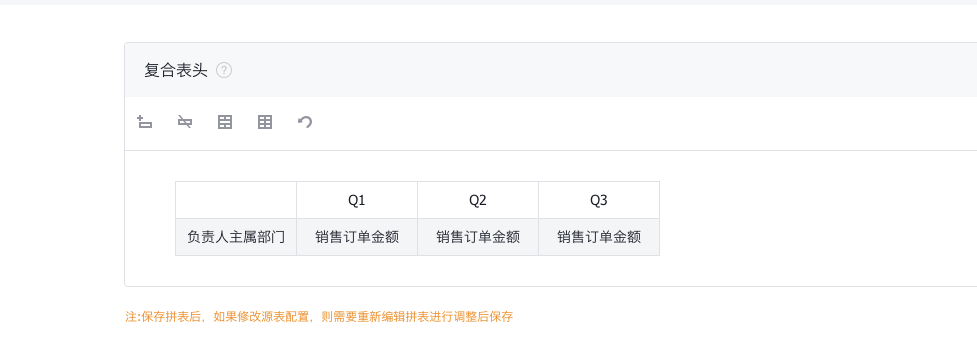Click the merge cells icon
This screenshot has width=977, height=363.
pos(225,122)
